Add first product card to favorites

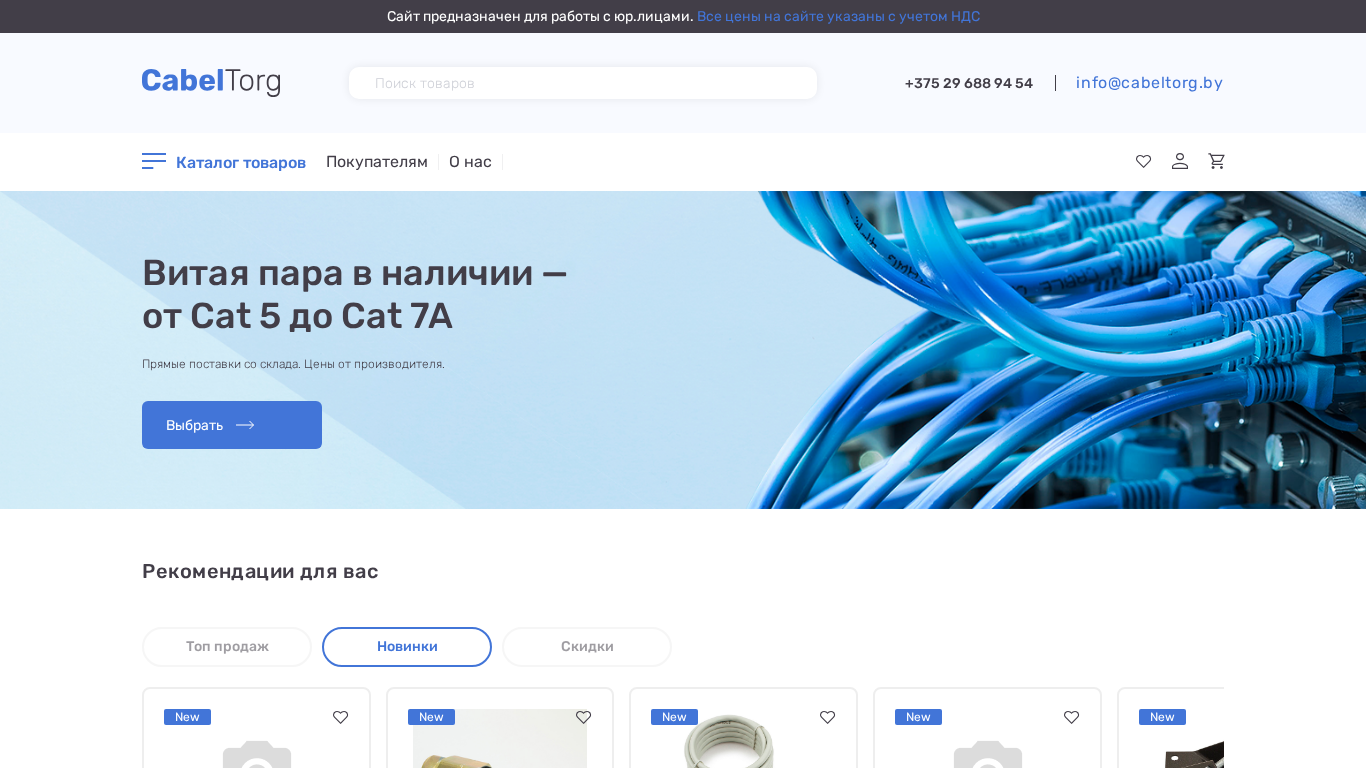(x=340, y=717)
